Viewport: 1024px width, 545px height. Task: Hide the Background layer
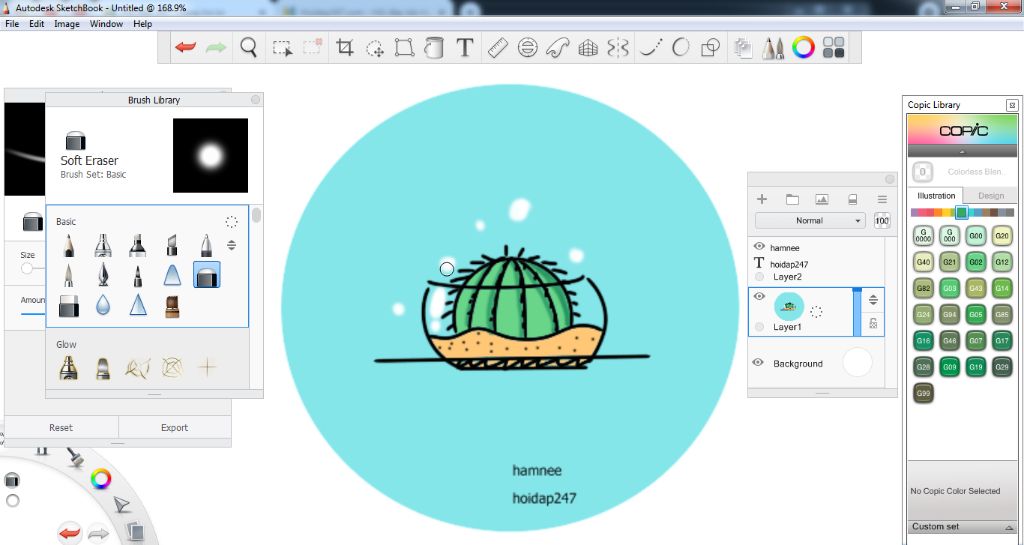(758, 362)
